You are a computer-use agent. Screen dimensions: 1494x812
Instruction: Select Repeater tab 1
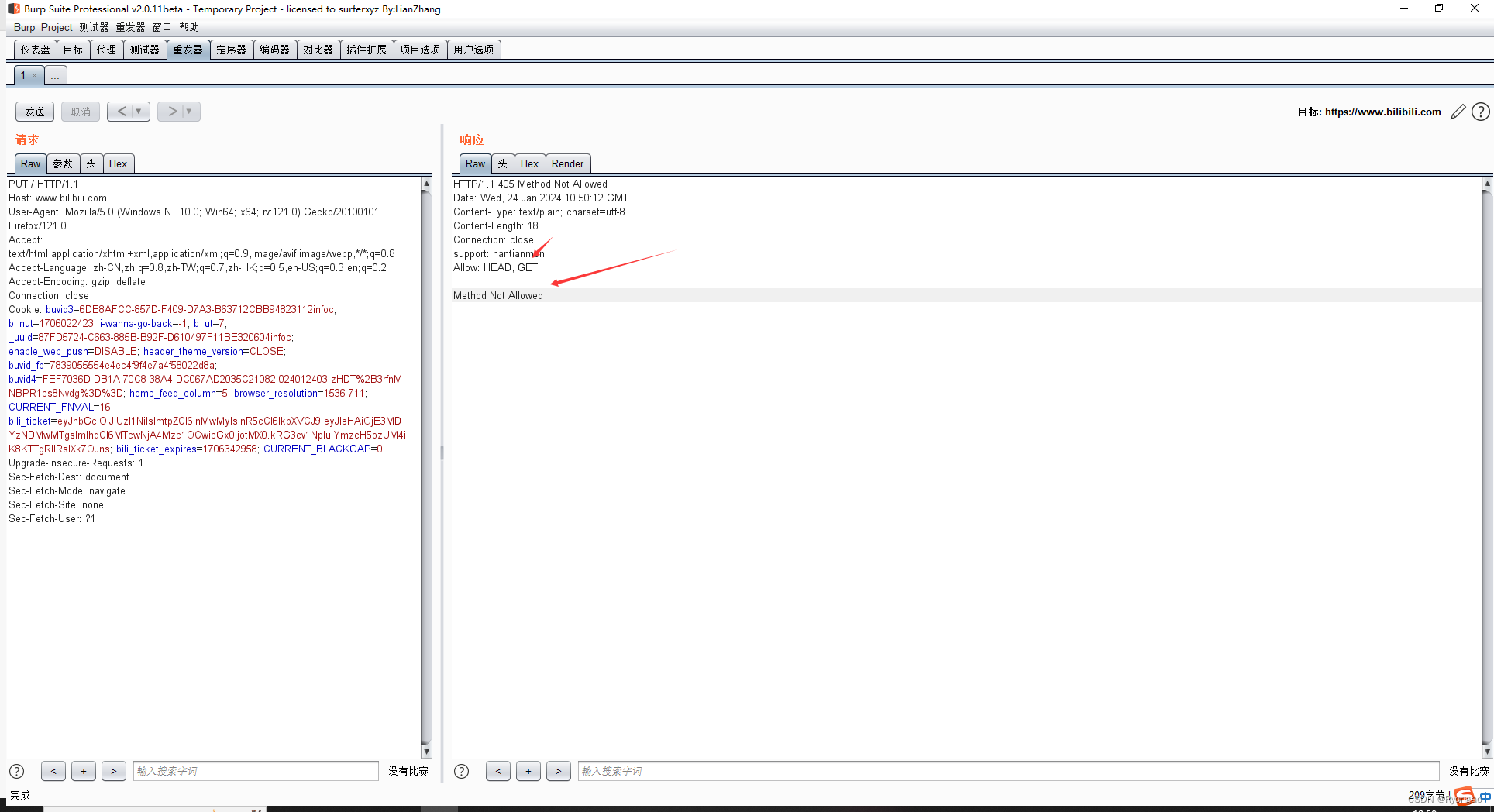tap(23, 75)
